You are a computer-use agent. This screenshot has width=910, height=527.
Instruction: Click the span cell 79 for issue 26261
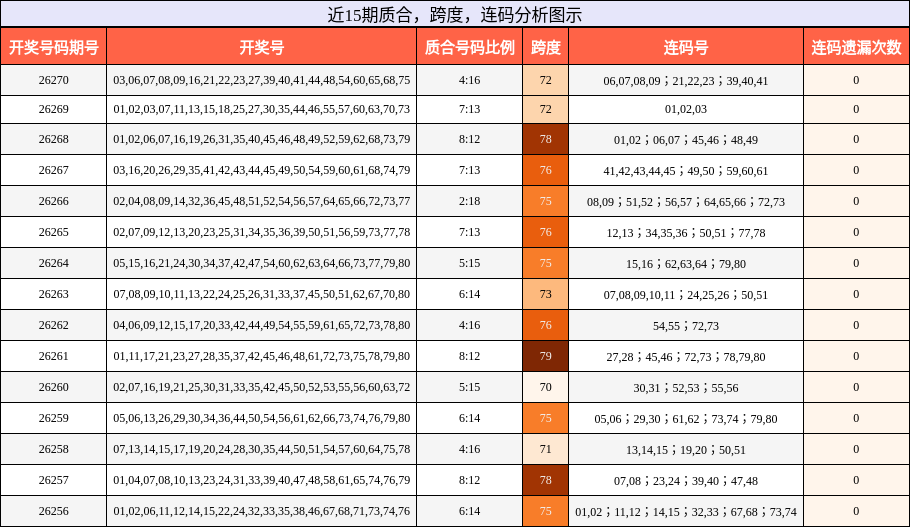tap(546, 356)
